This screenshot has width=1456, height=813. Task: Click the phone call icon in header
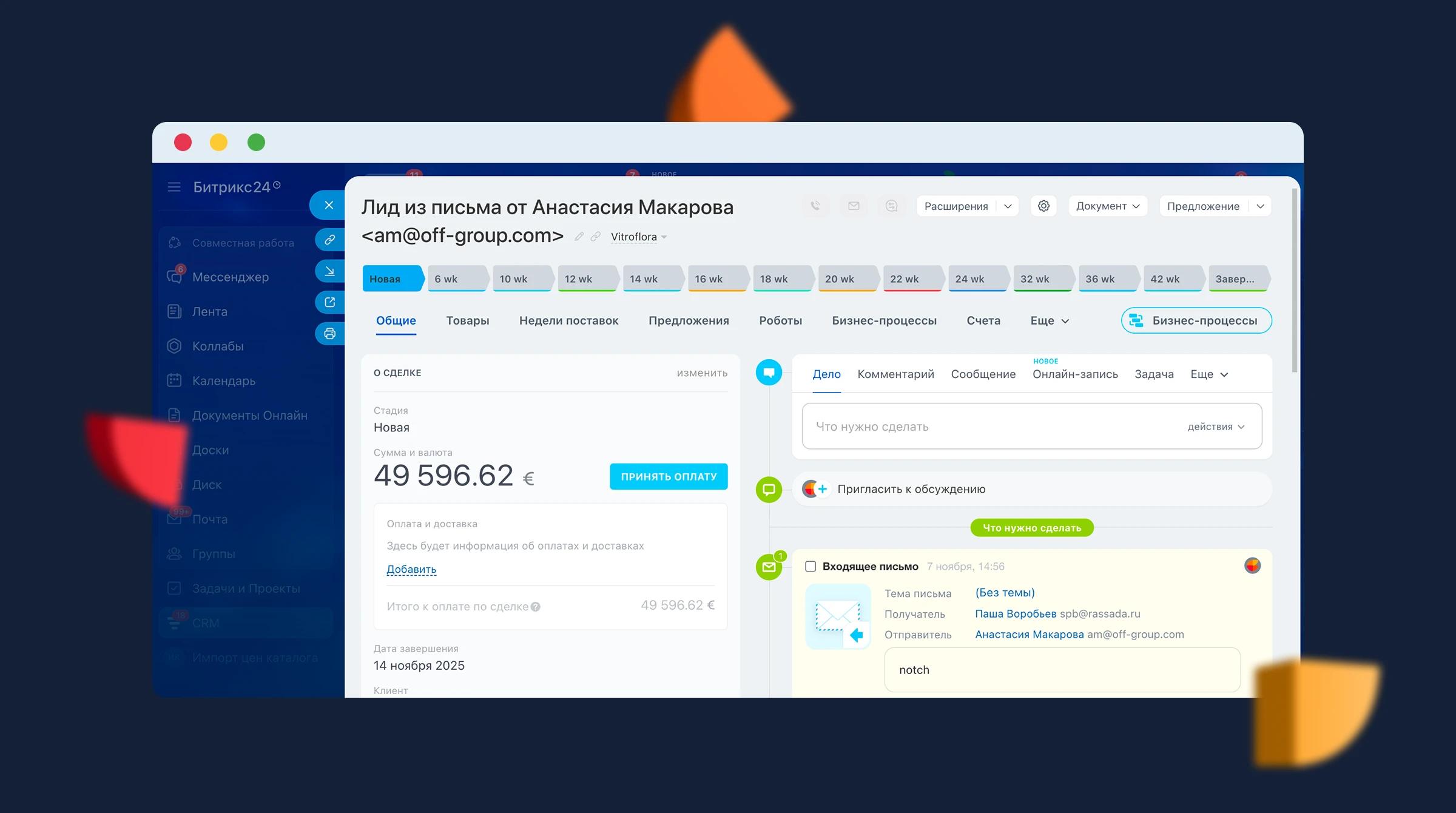click(815, 206)
